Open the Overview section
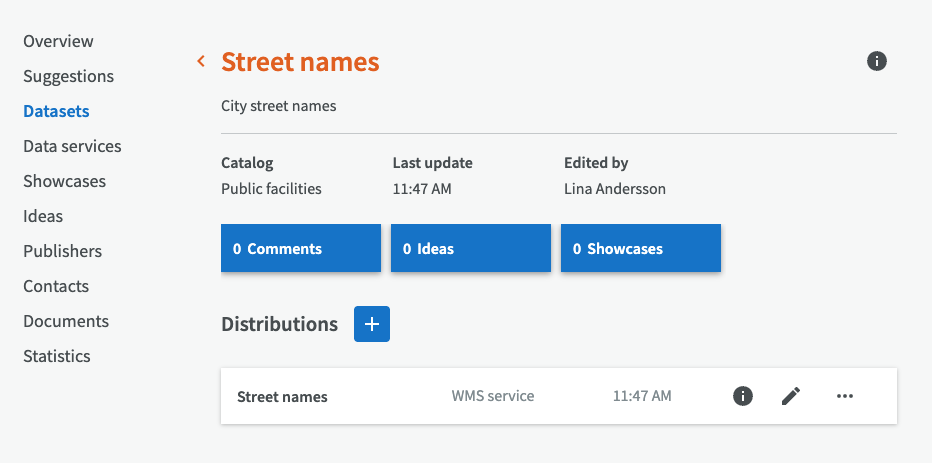This screenshot has width=932, height=463. click(x=58, y=41)
